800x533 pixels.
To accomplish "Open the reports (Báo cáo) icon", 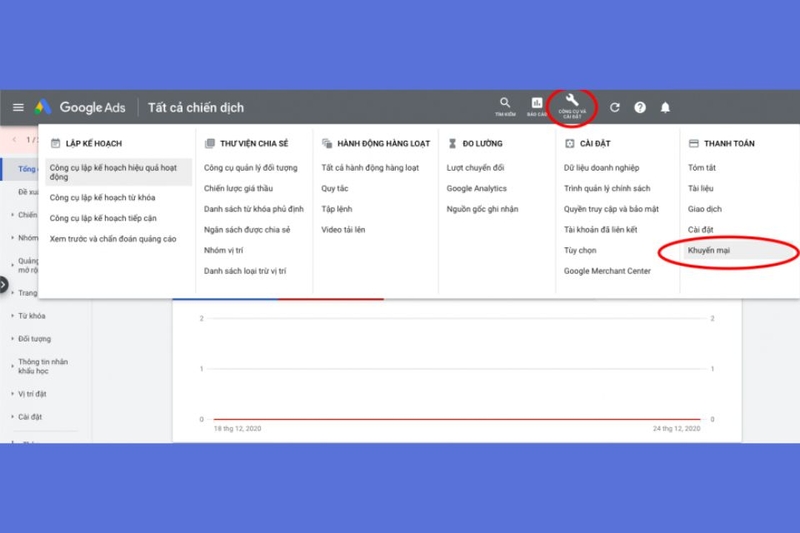I will point(537,107).
